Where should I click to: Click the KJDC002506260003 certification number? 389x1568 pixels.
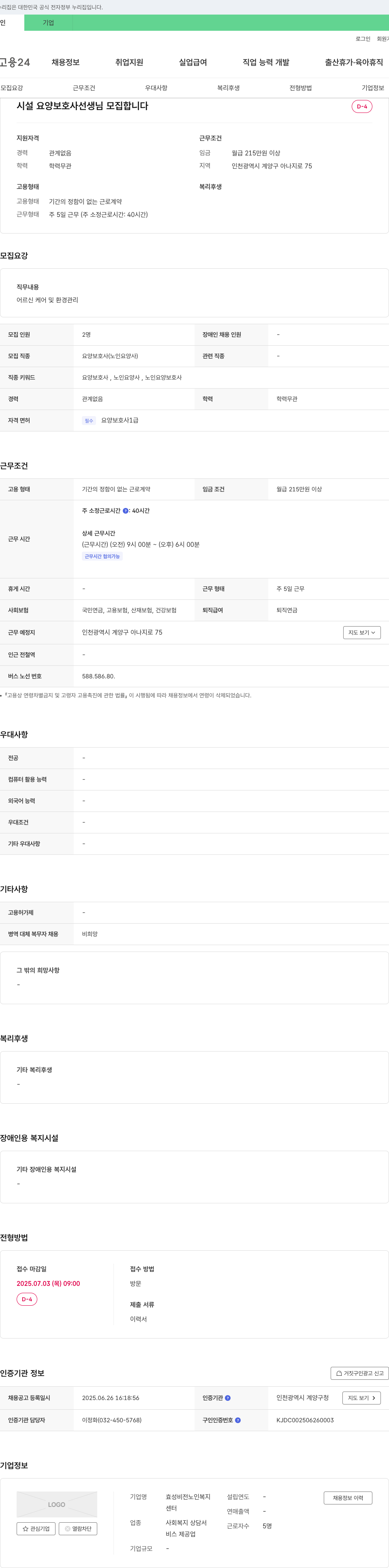(x=305, y=1420)
